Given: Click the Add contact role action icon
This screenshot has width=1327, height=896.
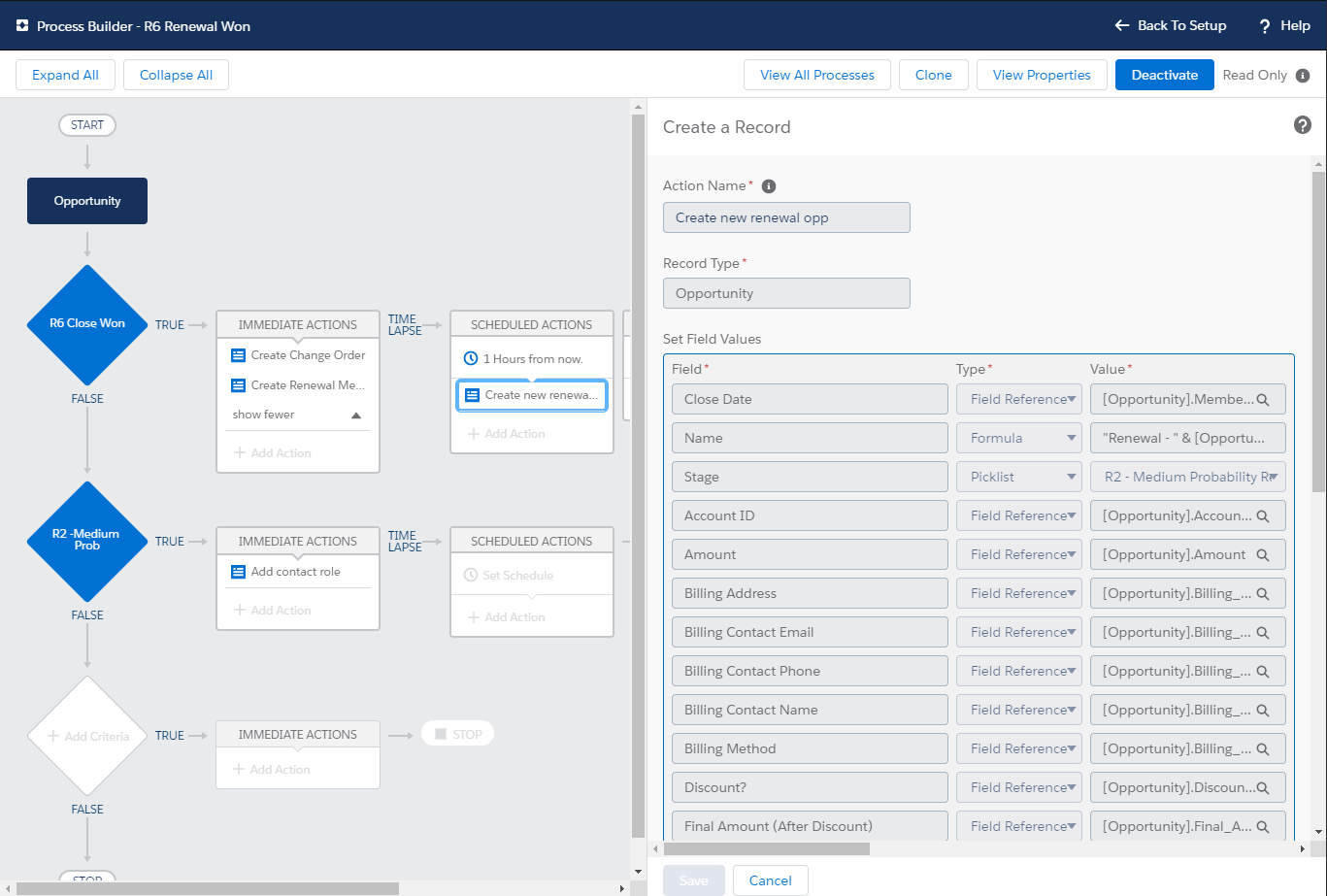Looking at the screenshot, I should 238,572.
